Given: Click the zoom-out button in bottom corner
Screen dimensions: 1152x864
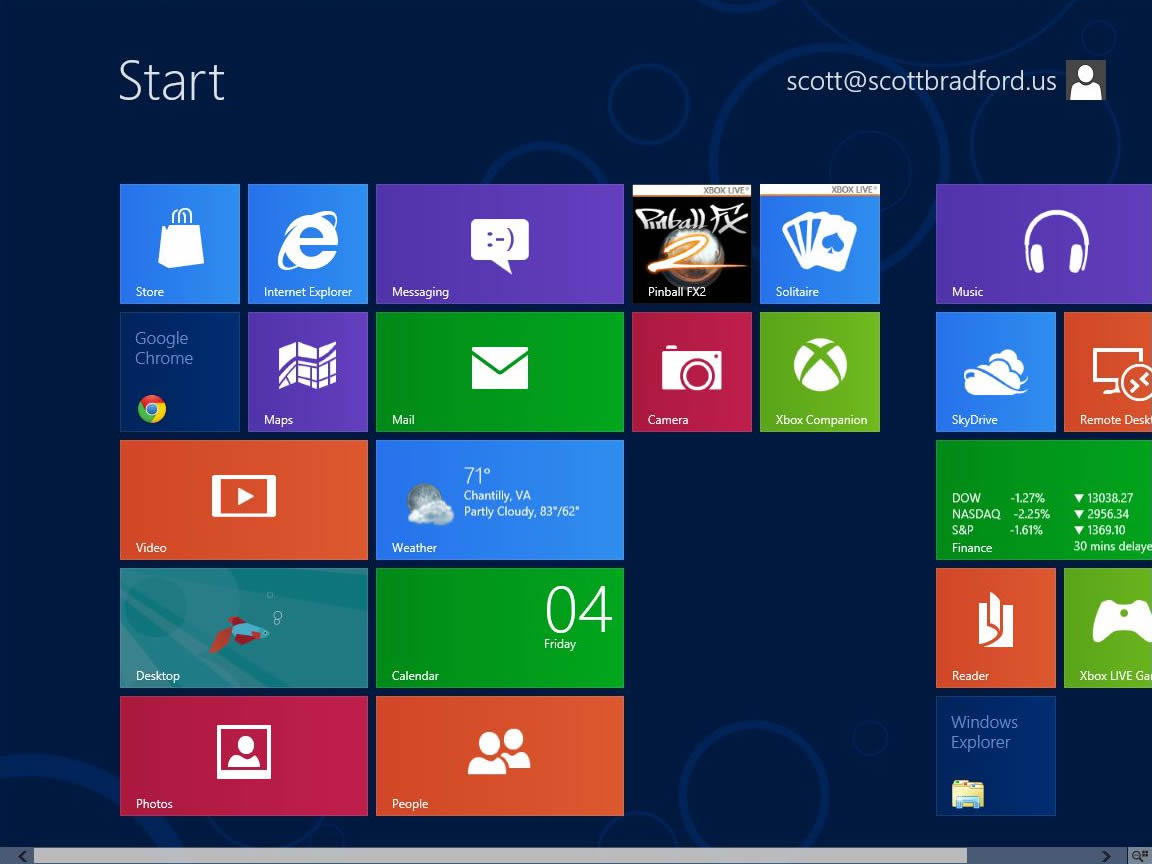Looking at the screenshot, I should [1139, 856].
